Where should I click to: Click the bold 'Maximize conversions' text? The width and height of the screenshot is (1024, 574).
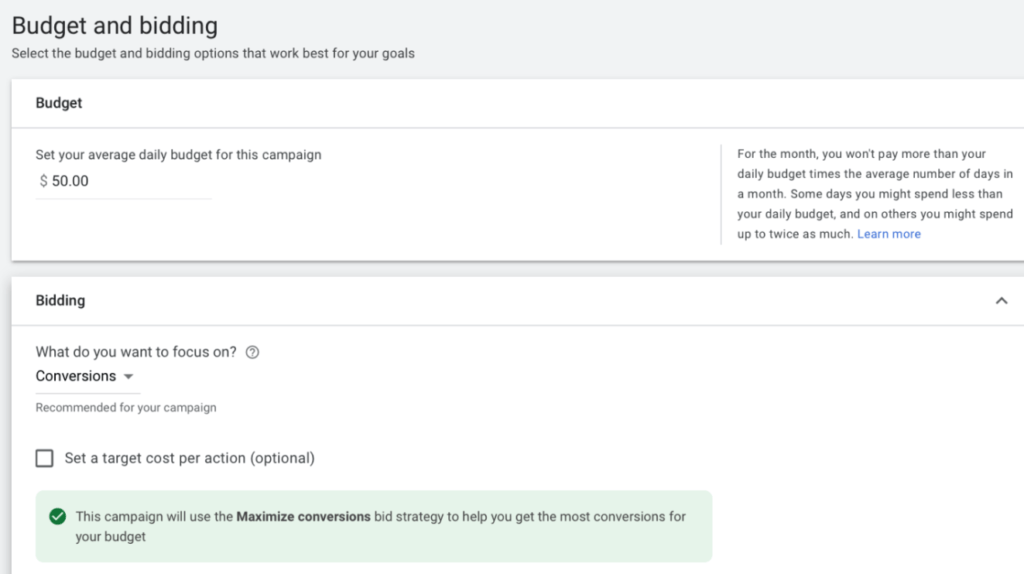[x=303, y=517]
